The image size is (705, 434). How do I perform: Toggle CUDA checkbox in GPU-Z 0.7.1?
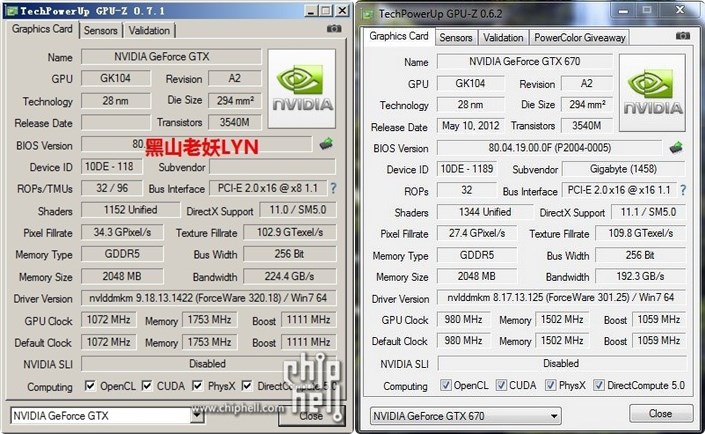pyautogui.click(x=147, y=386)
